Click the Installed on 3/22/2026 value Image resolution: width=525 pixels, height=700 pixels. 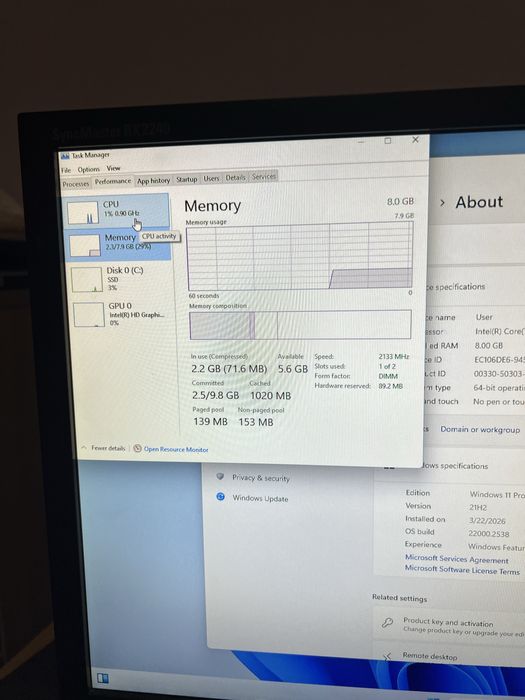(x=487, y=521)
